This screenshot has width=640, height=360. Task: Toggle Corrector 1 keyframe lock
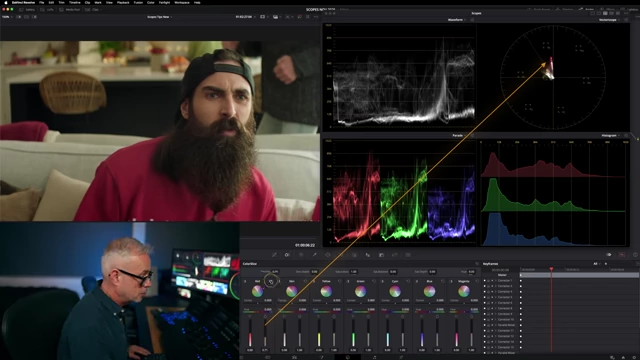(488, 280)
